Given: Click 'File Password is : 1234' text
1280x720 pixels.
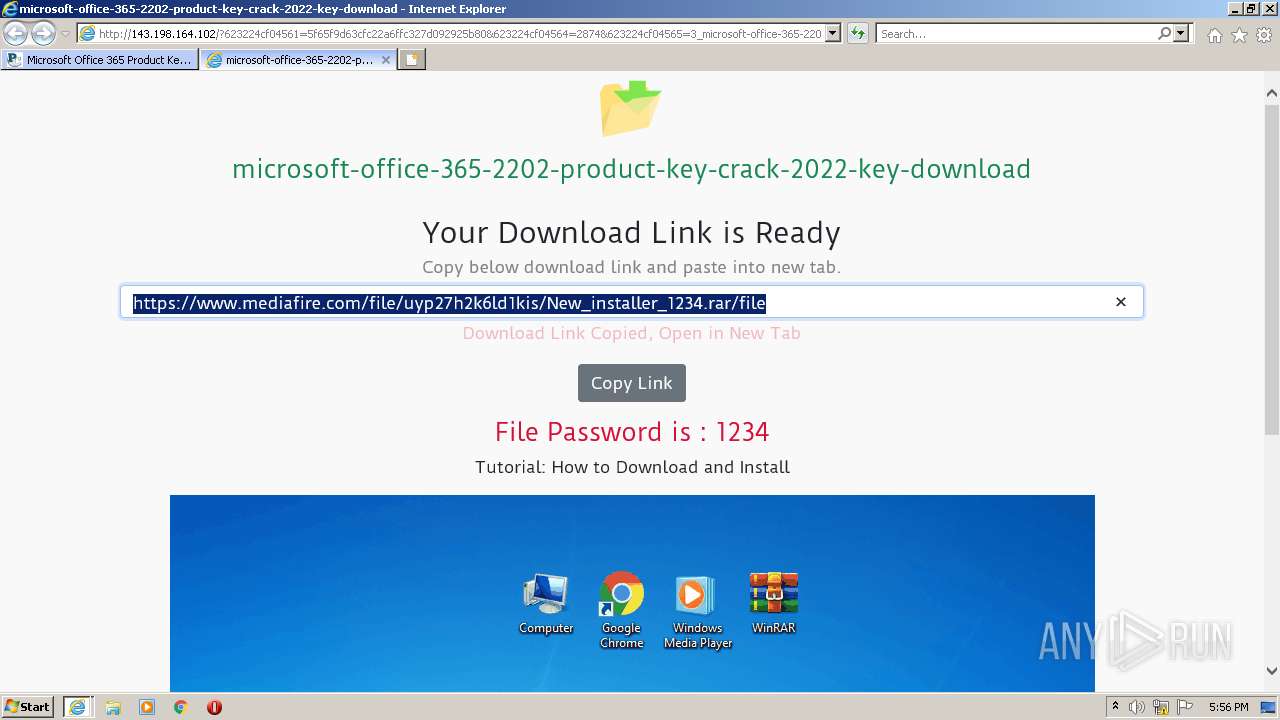Looking at the screenshot, I should pos(632,432).
